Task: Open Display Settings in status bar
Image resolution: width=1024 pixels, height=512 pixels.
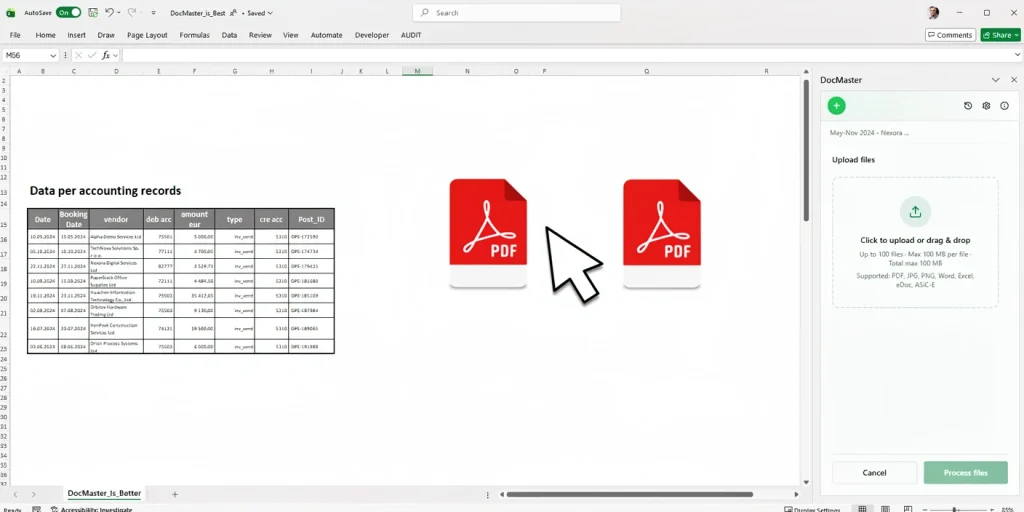Action: [x=813, y=509]
